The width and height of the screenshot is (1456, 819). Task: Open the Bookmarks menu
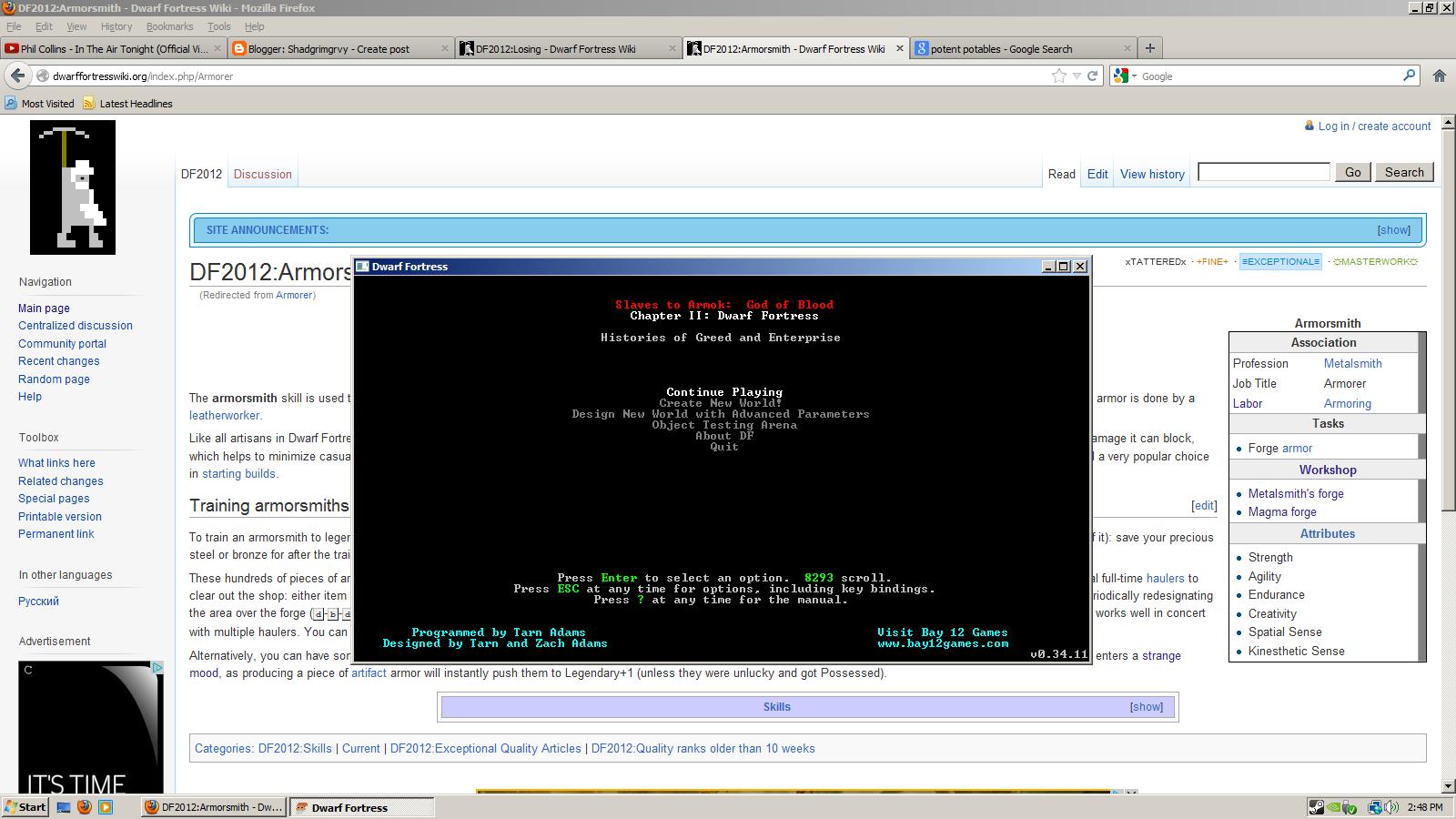[x=170, y=26]
